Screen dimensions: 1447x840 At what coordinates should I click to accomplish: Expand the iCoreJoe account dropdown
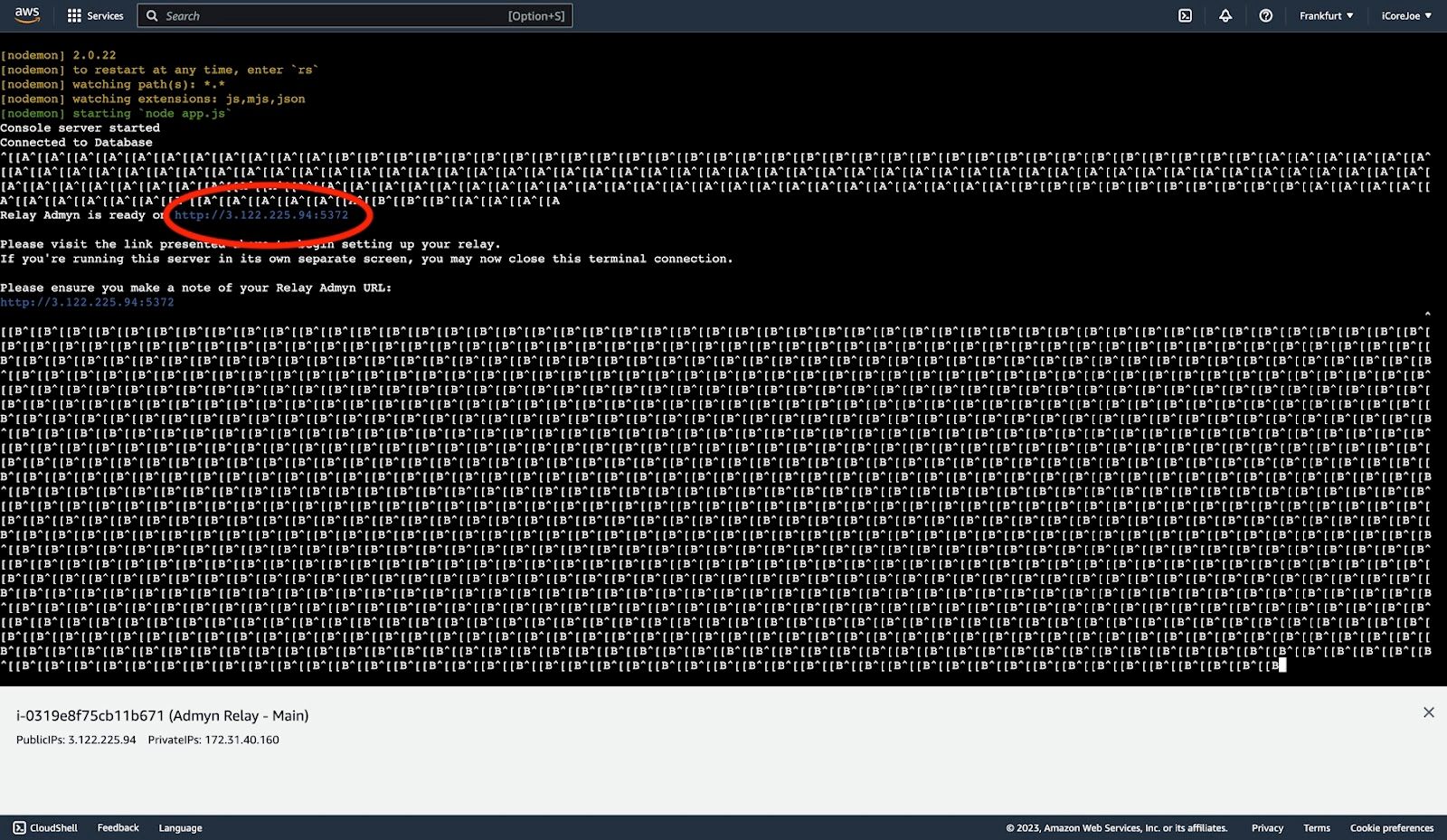(x=1406, y=15)
